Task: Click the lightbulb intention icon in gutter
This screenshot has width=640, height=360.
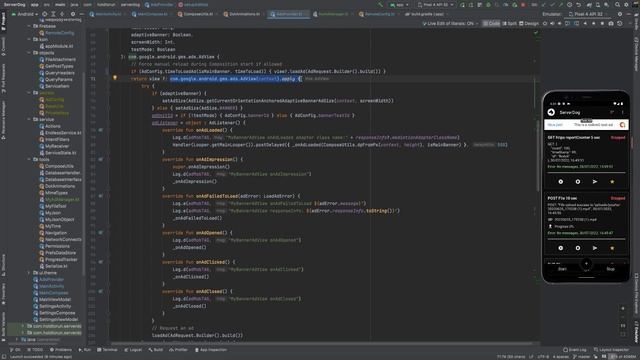Action: (x=115, y=78)
